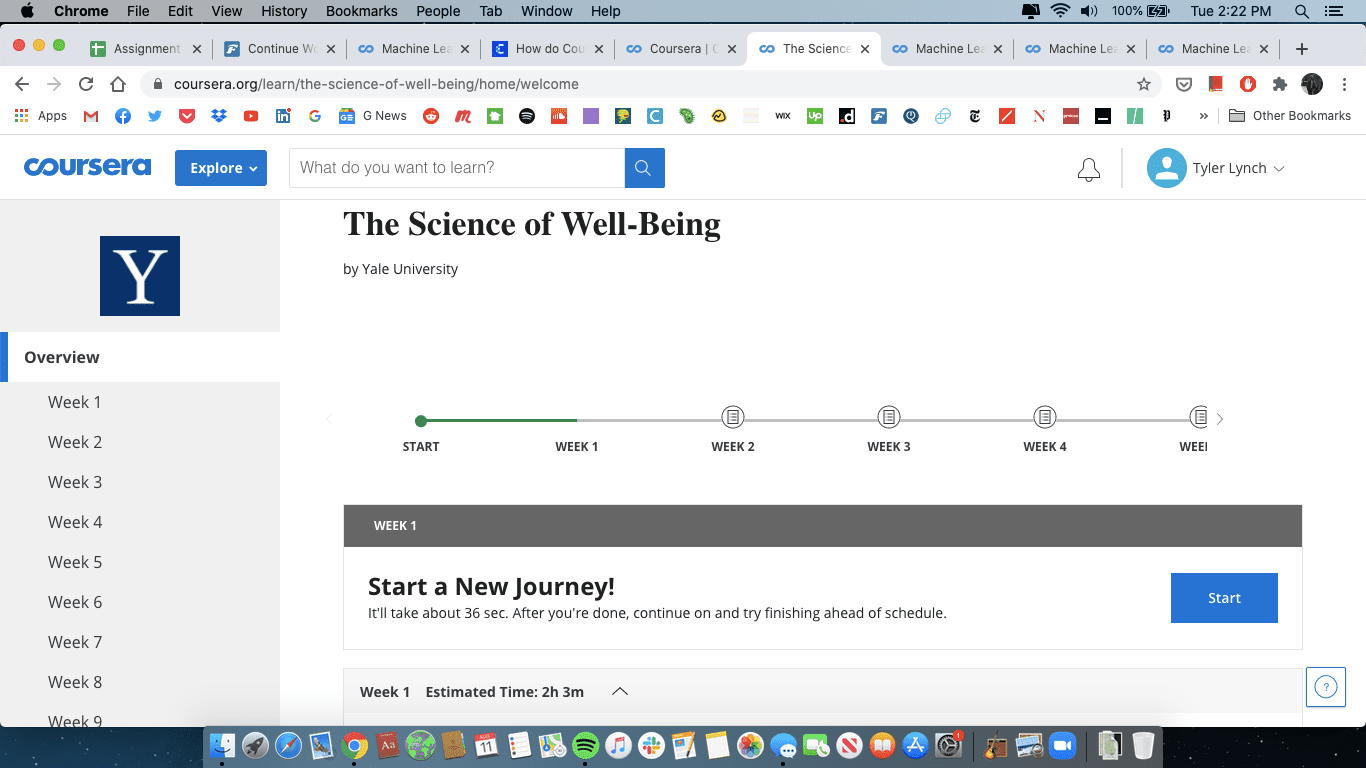Go to Week 3 in sidebar

click(75, 482)
